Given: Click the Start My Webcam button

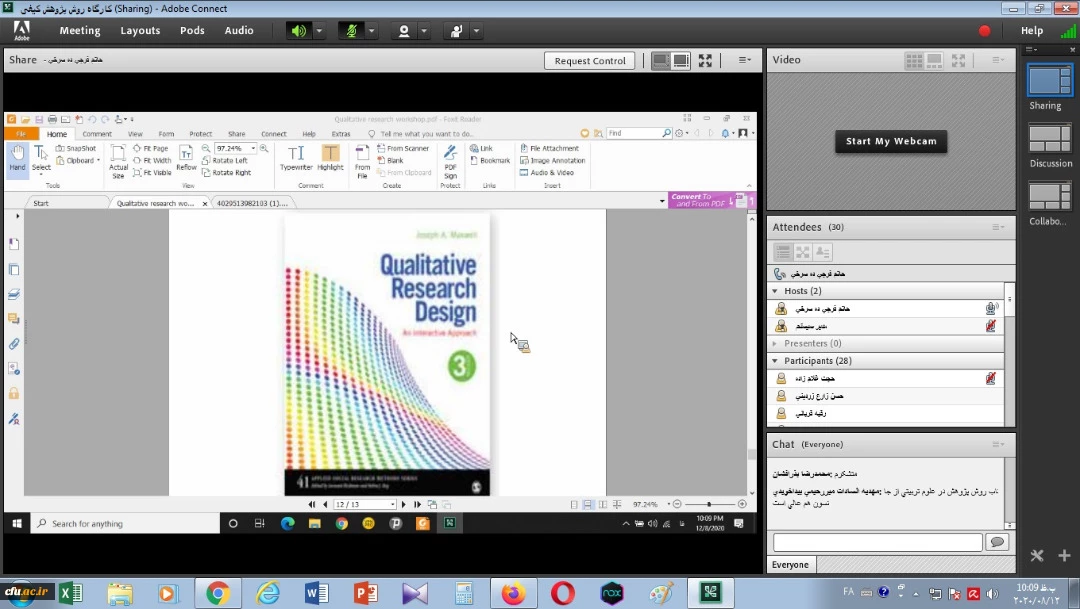Looking at the screenshot, I should [x=891, y=142].
